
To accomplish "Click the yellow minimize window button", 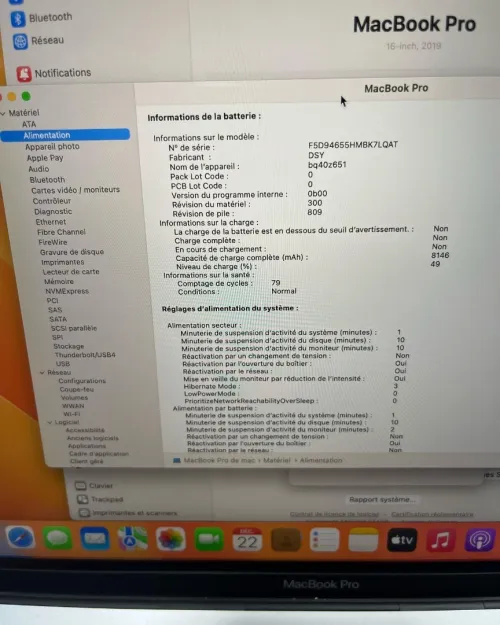I will [x=12, y=96].
